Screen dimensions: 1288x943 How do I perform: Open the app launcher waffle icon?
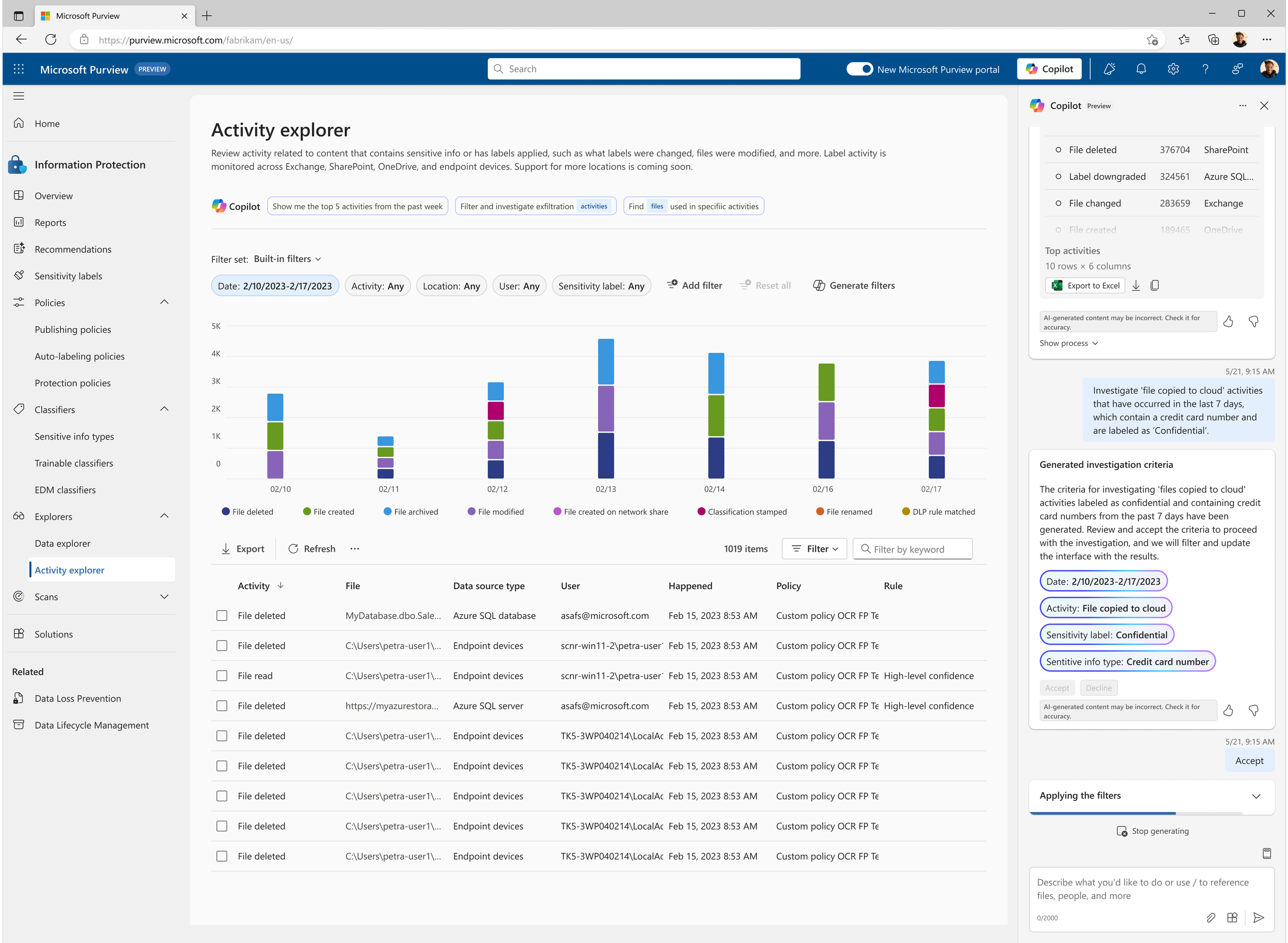19,69
